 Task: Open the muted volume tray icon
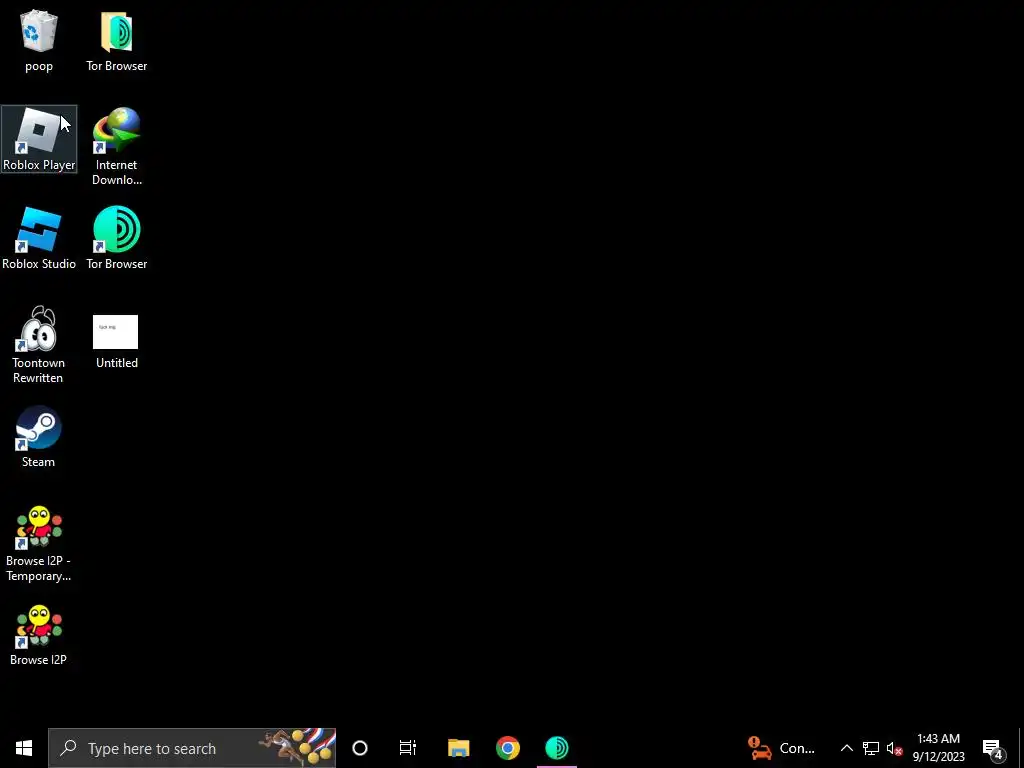tap(894, 748)
